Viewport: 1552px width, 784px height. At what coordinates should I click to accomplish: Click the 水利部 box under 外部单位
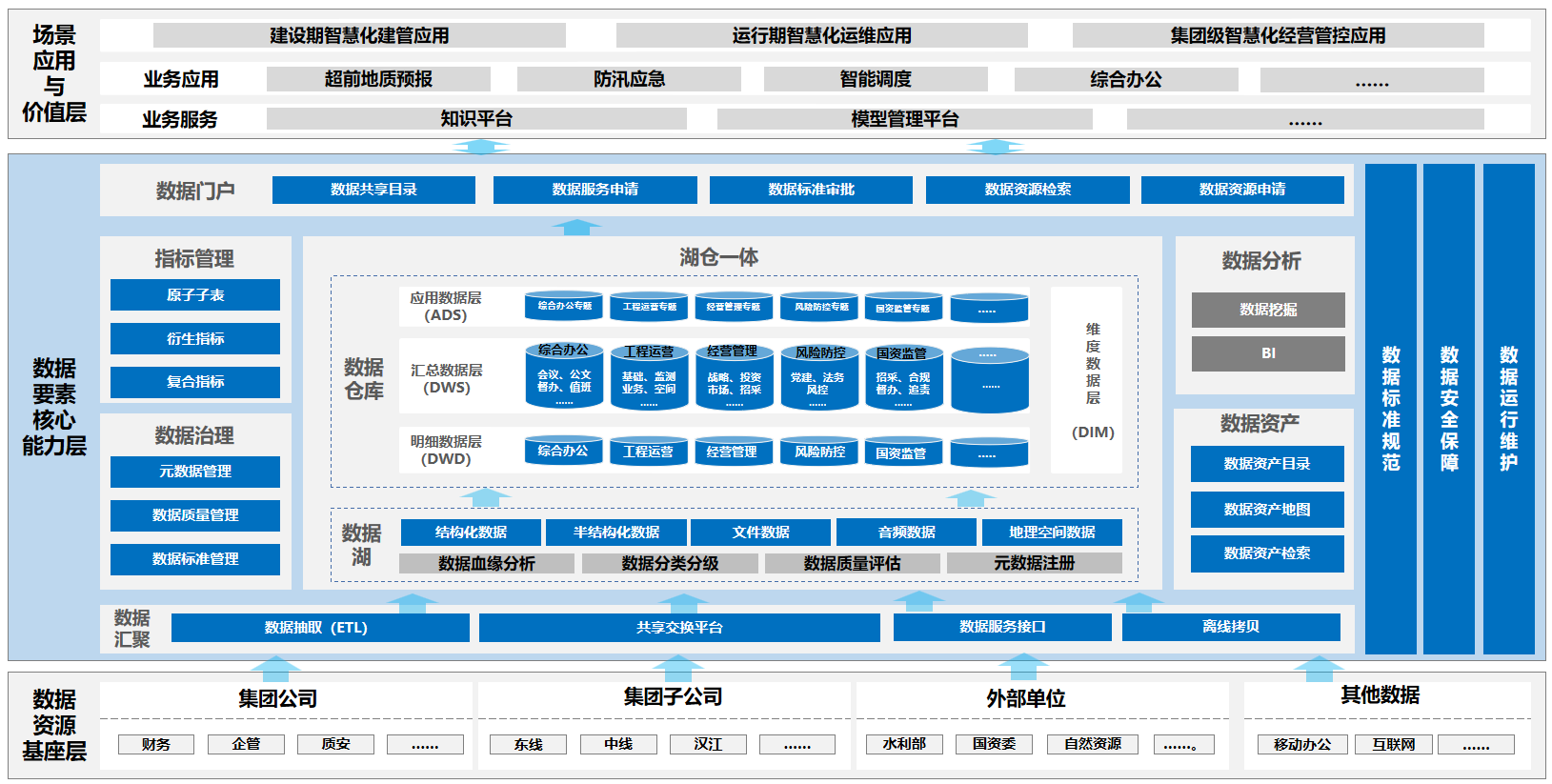point(904,744)
